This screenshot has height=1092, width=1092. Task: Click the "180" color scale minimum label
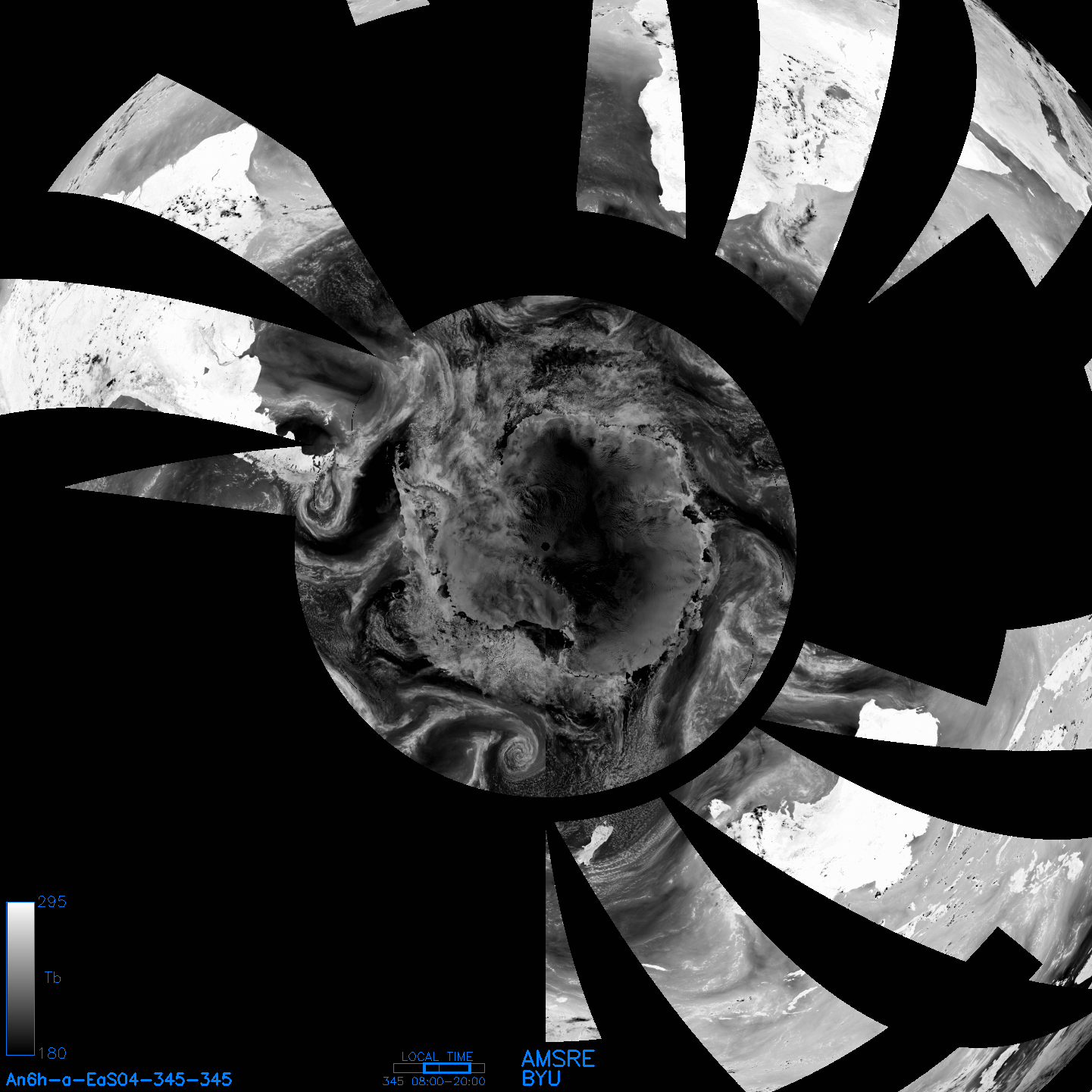pyautogui.click(x=52, y=1053)
